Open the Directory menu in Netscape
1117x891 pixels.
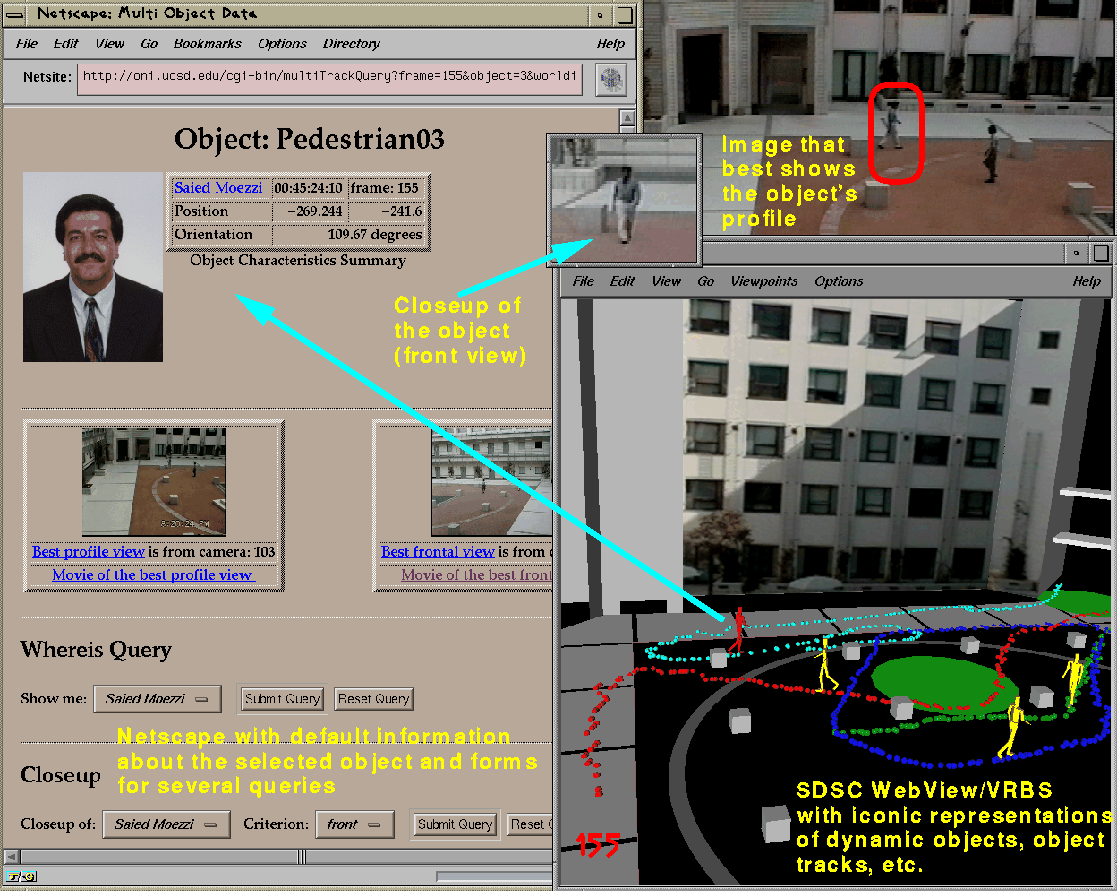click(x=351, y=44)
